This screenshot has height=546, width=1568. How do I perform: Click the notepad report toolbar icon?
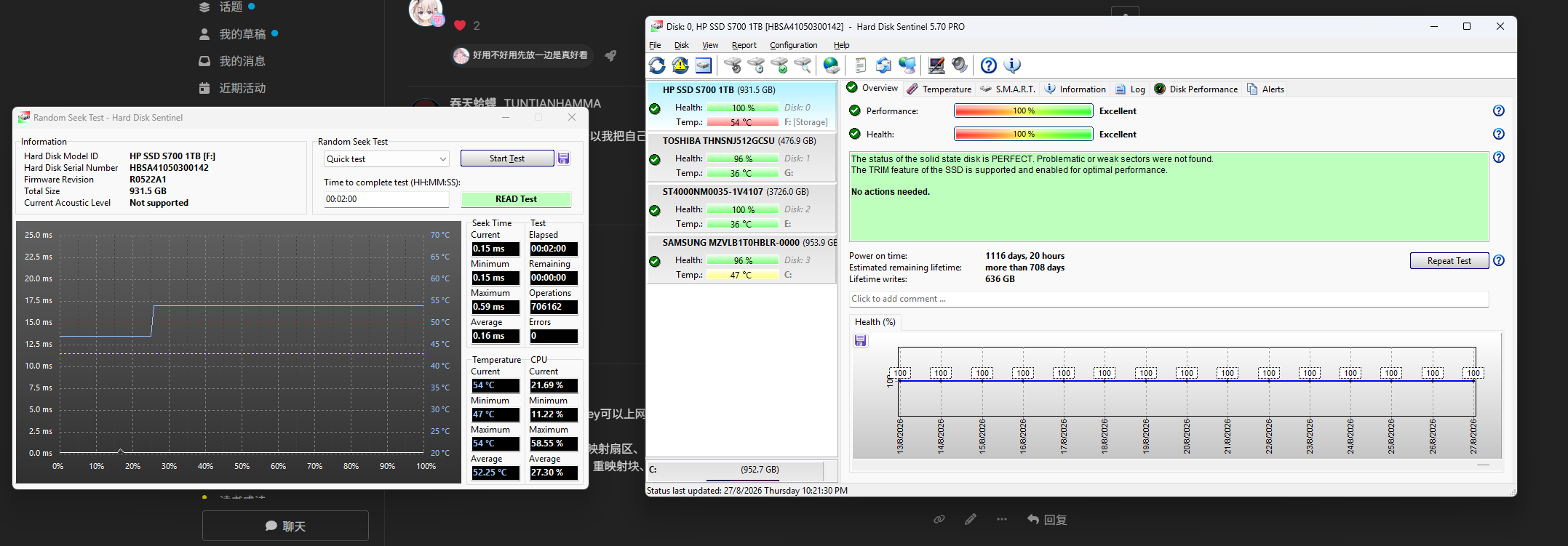point(861,65)
